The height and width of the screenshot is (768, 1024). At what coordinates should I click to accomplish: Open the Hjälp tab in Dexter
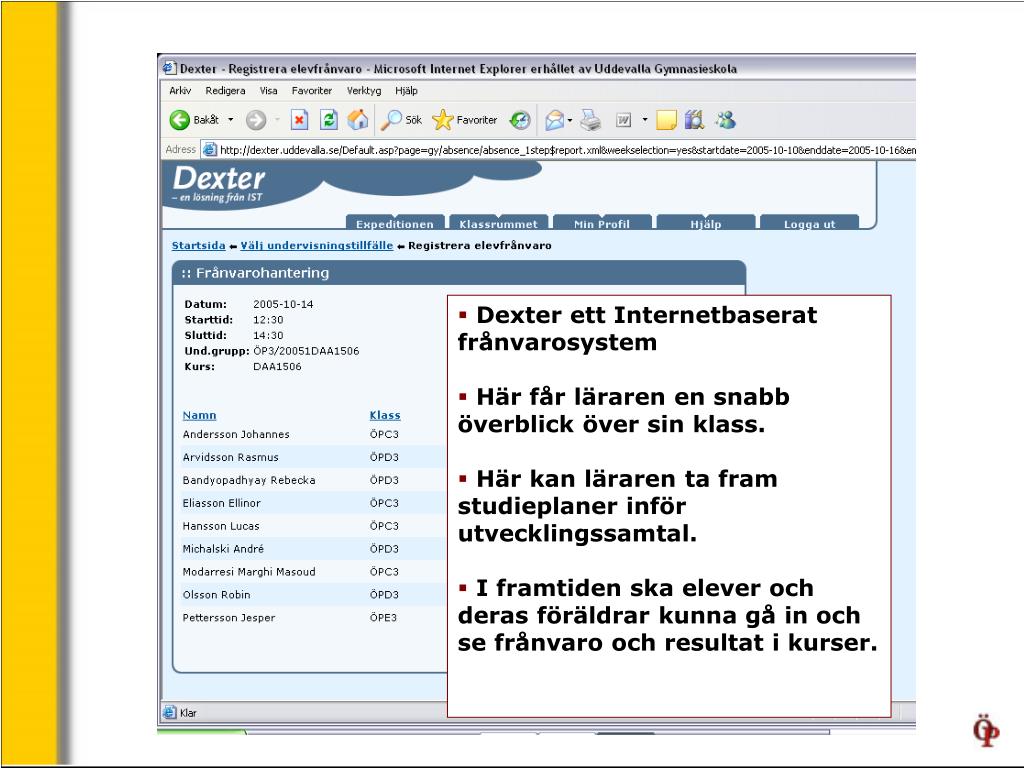[706, 223]
